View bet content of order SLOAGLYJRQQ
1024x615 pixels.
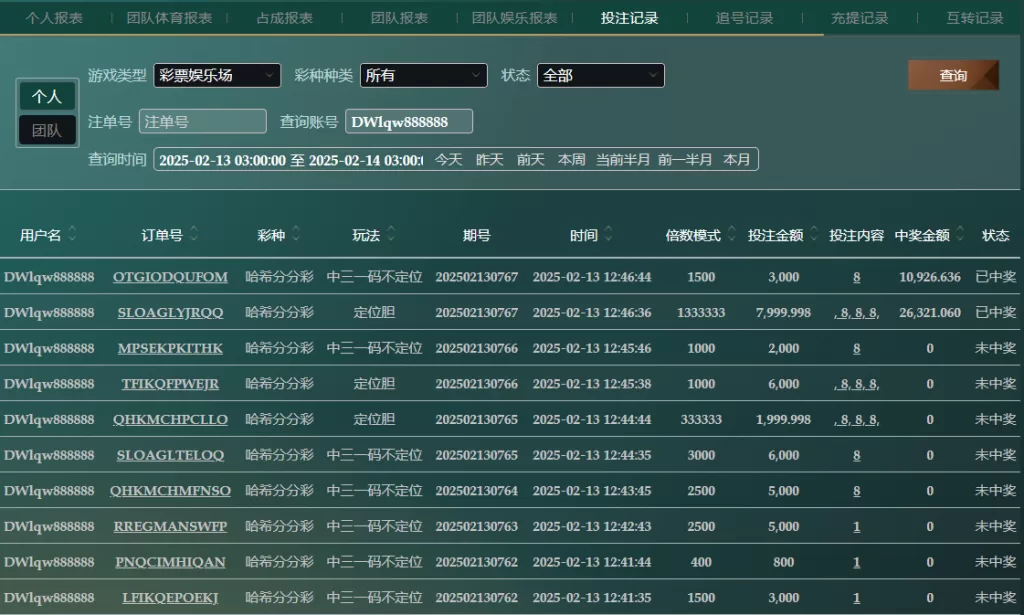pyautogui.click(x=856, y=313)
